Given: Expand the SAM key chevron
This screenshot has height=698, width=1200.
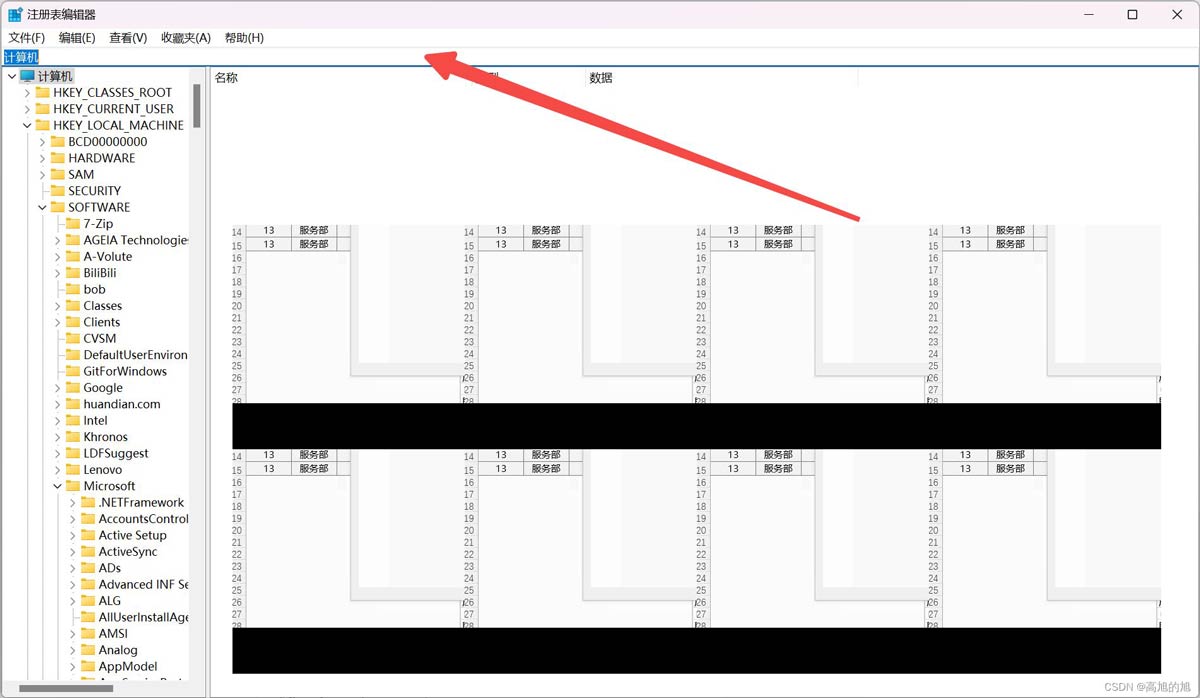Looking at the screenshot, I should tap(42, 175).
